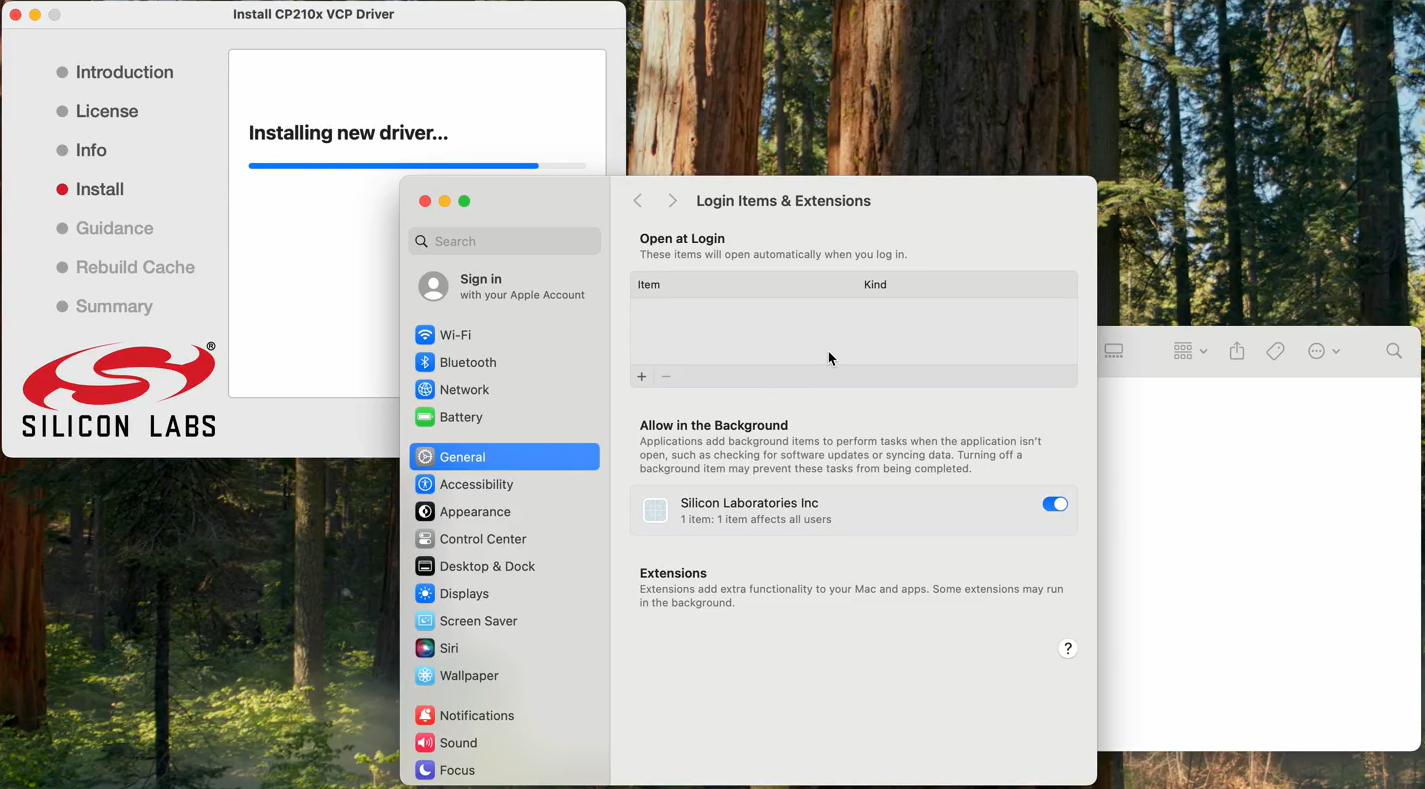Open Battery settings
The height and width of the screenshot is (789, 1425).
[x=504, y=417]
